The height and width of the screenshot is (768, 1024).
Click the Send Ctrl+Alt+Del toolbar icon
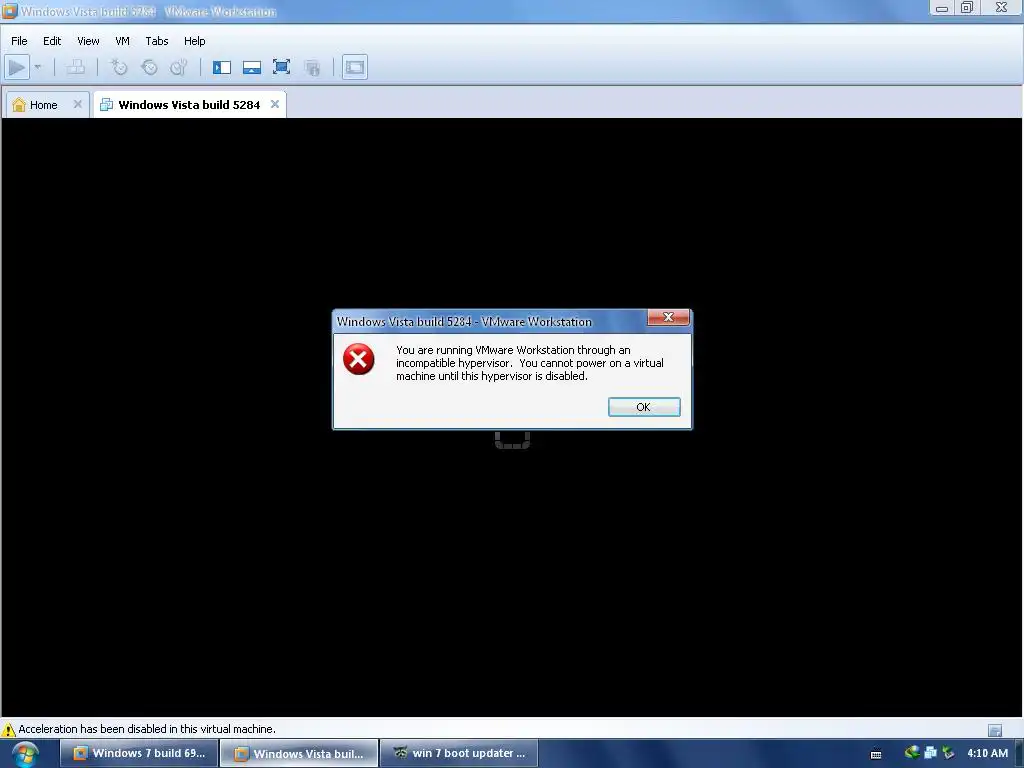76,67
